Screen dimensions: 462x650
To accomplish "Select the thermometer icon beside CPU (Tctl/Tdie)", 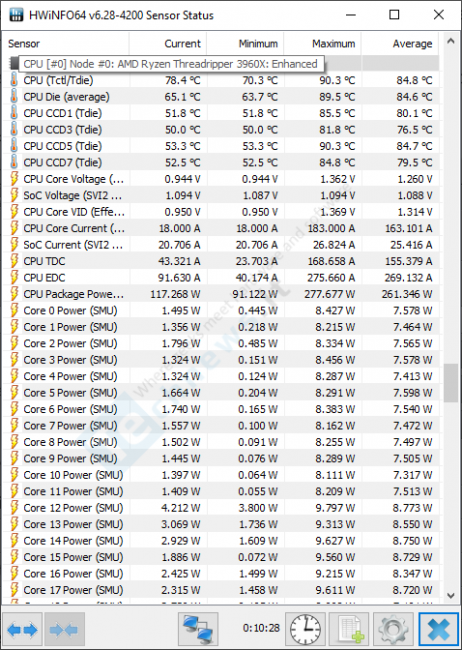I will [x=14, y=80].
